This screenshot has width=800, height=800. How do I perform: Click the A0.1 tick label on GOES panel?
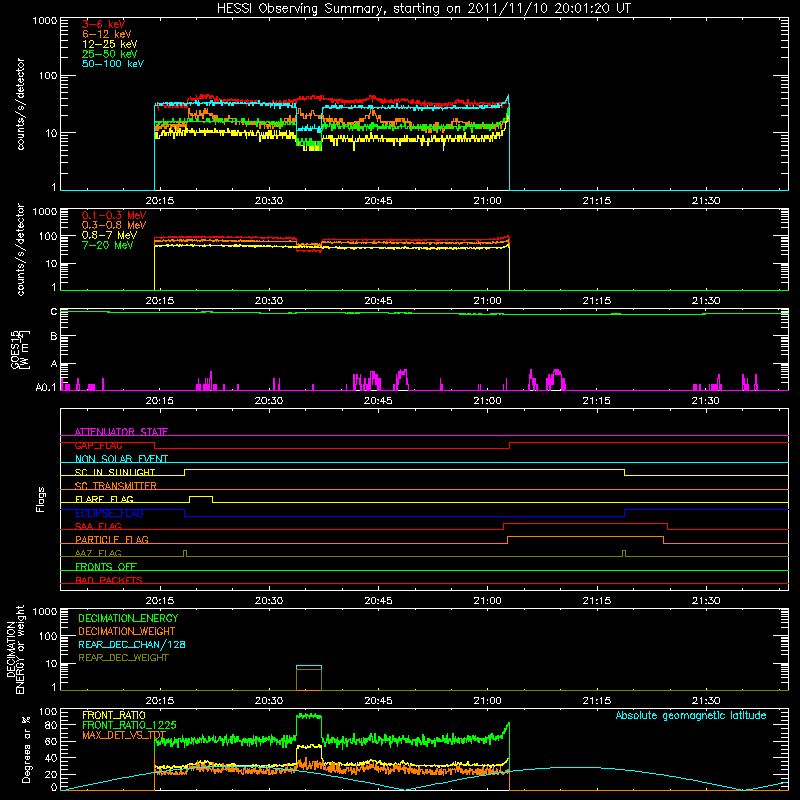(x=46, y=388)
